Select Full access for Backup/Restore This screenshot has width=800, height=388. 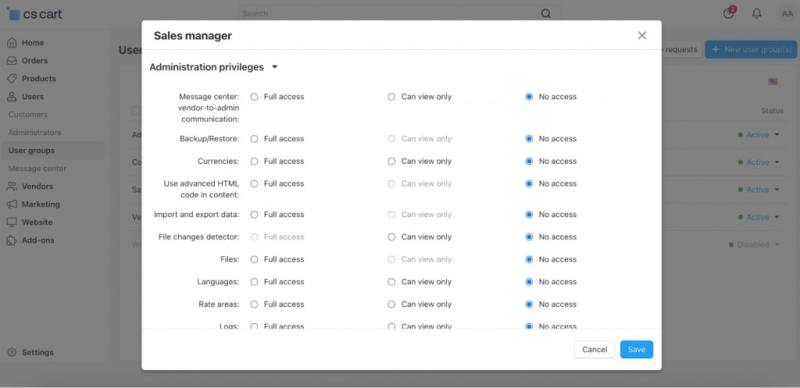pos(254,139)
